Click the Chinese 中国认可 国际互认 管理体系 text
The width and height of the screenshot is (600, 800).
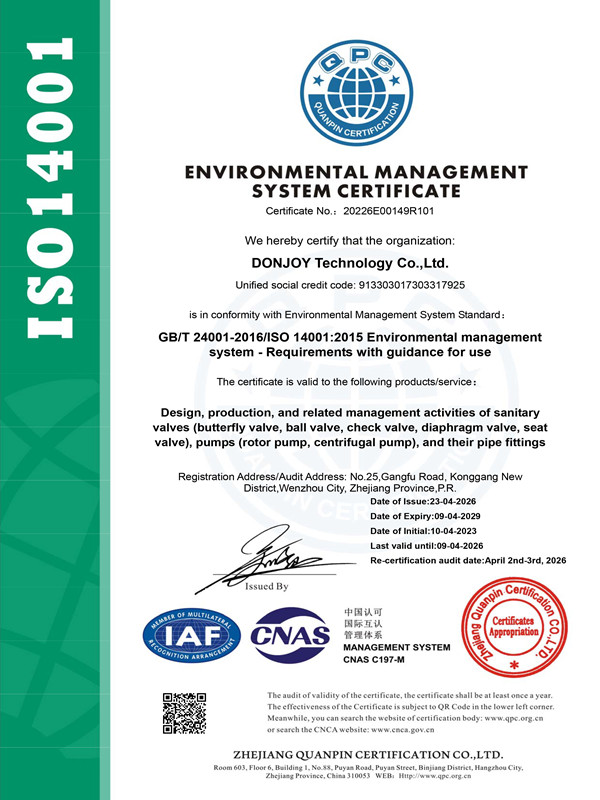(363, 623)
